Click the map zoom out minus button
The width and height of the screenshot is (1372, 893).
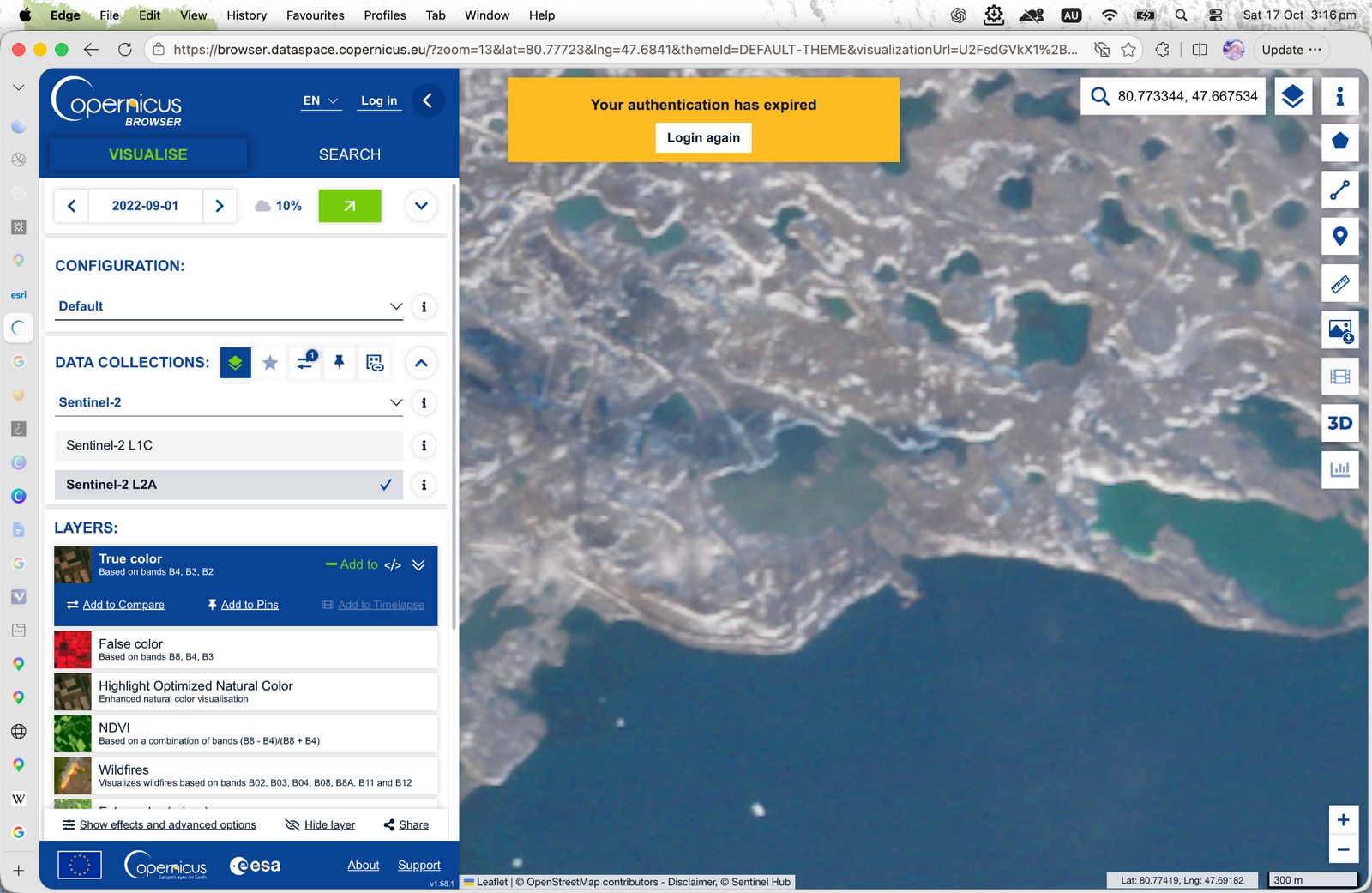pos(1343,849)
